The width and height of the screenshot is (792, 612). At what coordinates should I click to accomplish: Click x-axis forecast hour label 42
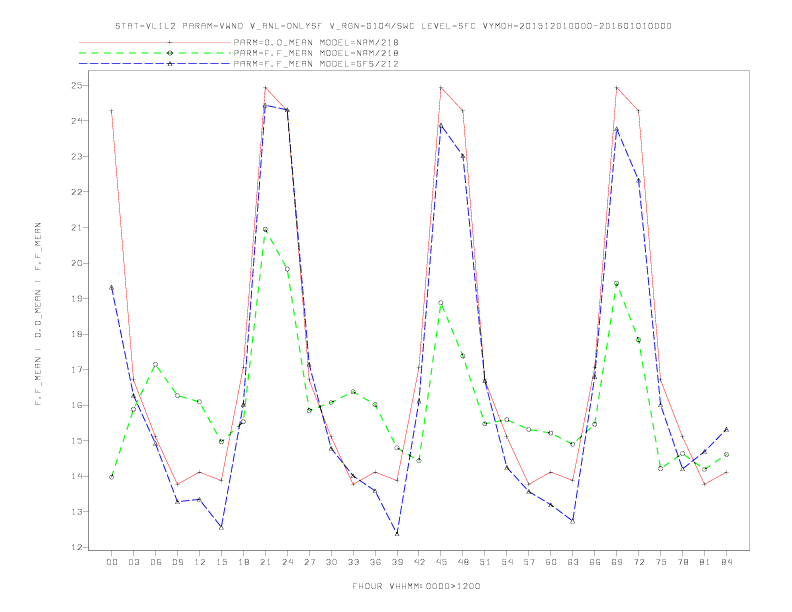pos(419,562)
